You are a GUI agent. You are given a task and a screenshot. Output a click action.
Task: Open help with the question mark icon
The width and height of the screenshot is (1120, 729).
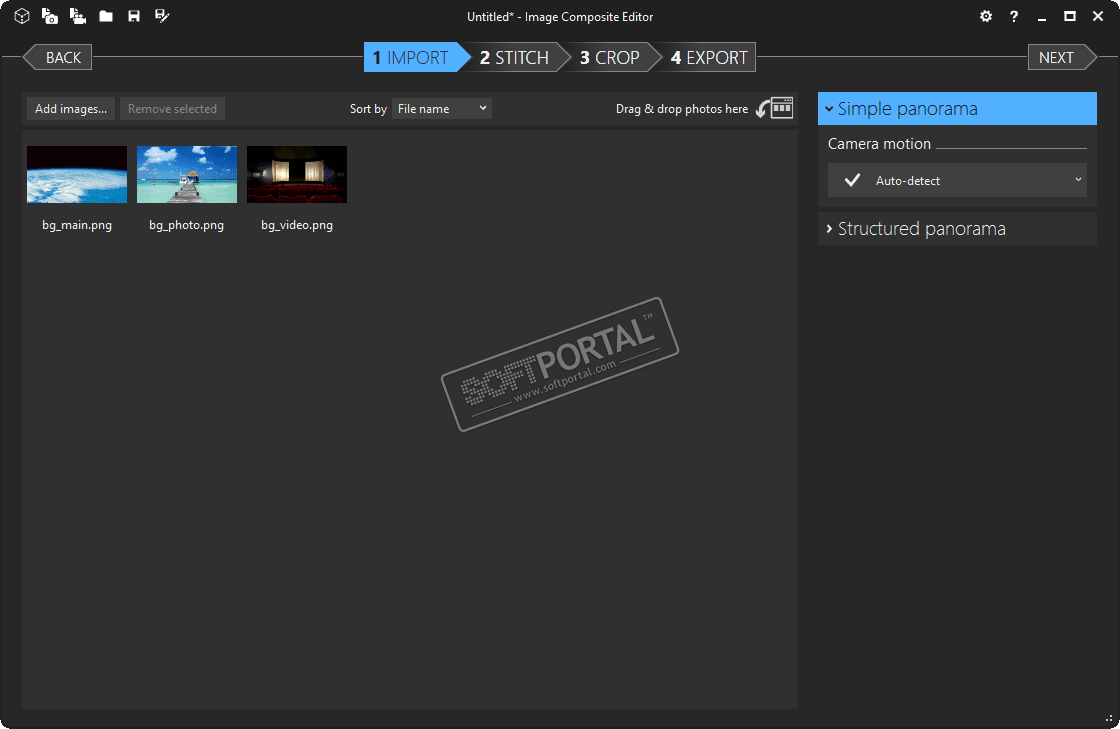pyautogui.click(x=1014, y=16)
